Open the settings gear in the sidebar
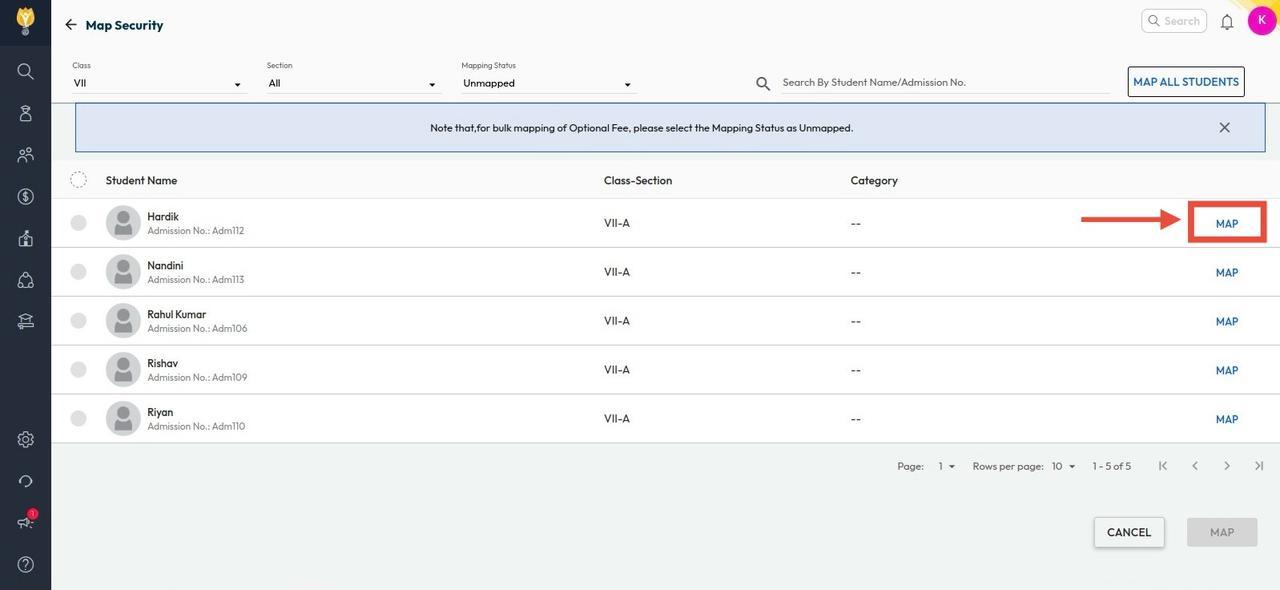Viewport: 1280px width, 590px height. tap(25, 440)
